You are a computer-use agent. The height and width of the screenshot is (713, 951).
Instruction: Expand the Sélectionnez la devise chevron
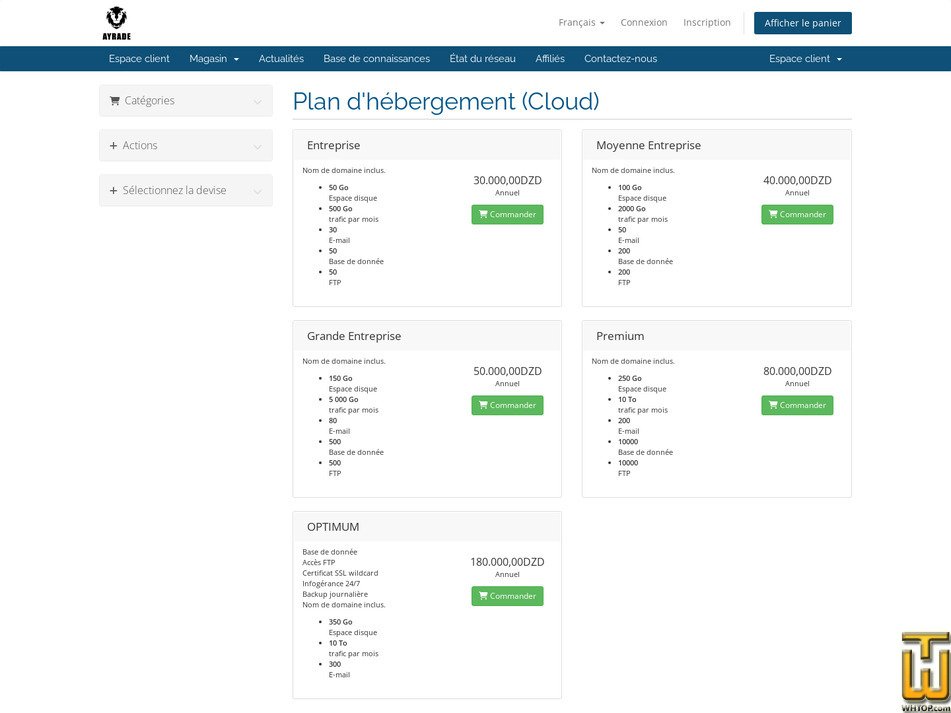pos(258,192)
